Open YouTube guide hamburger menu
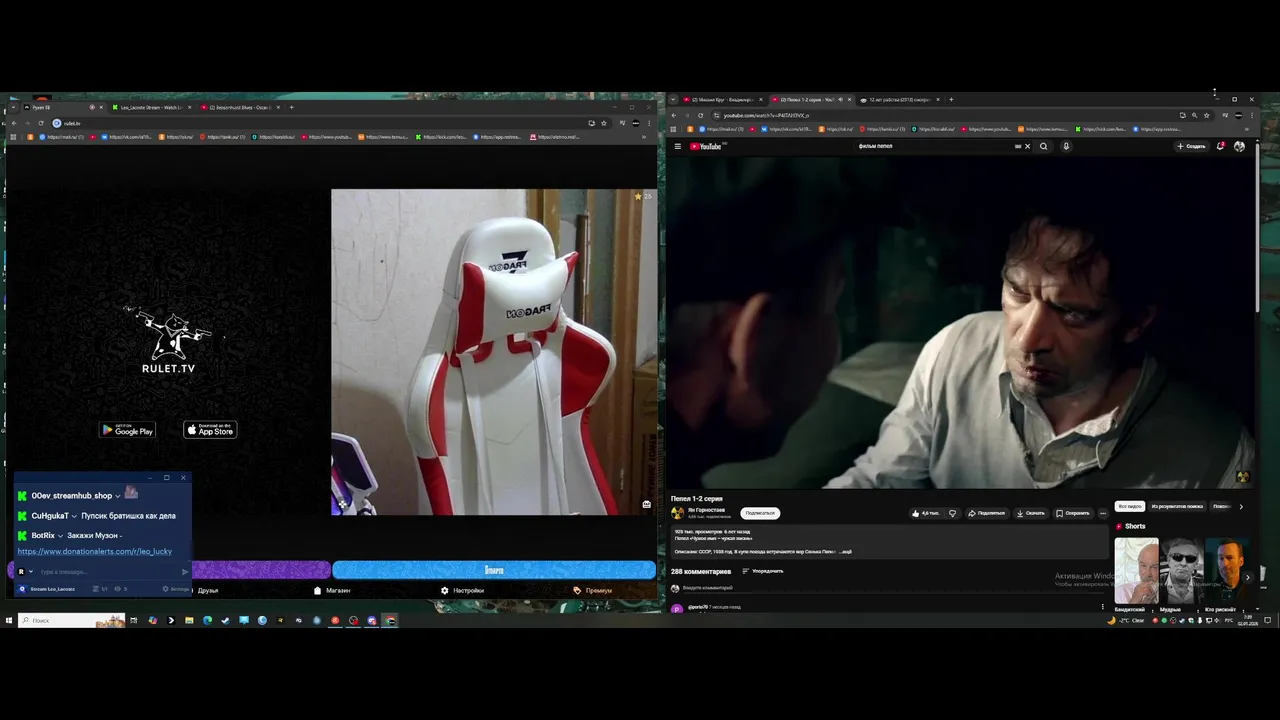The image size is (1280, 720). [677, 146]
